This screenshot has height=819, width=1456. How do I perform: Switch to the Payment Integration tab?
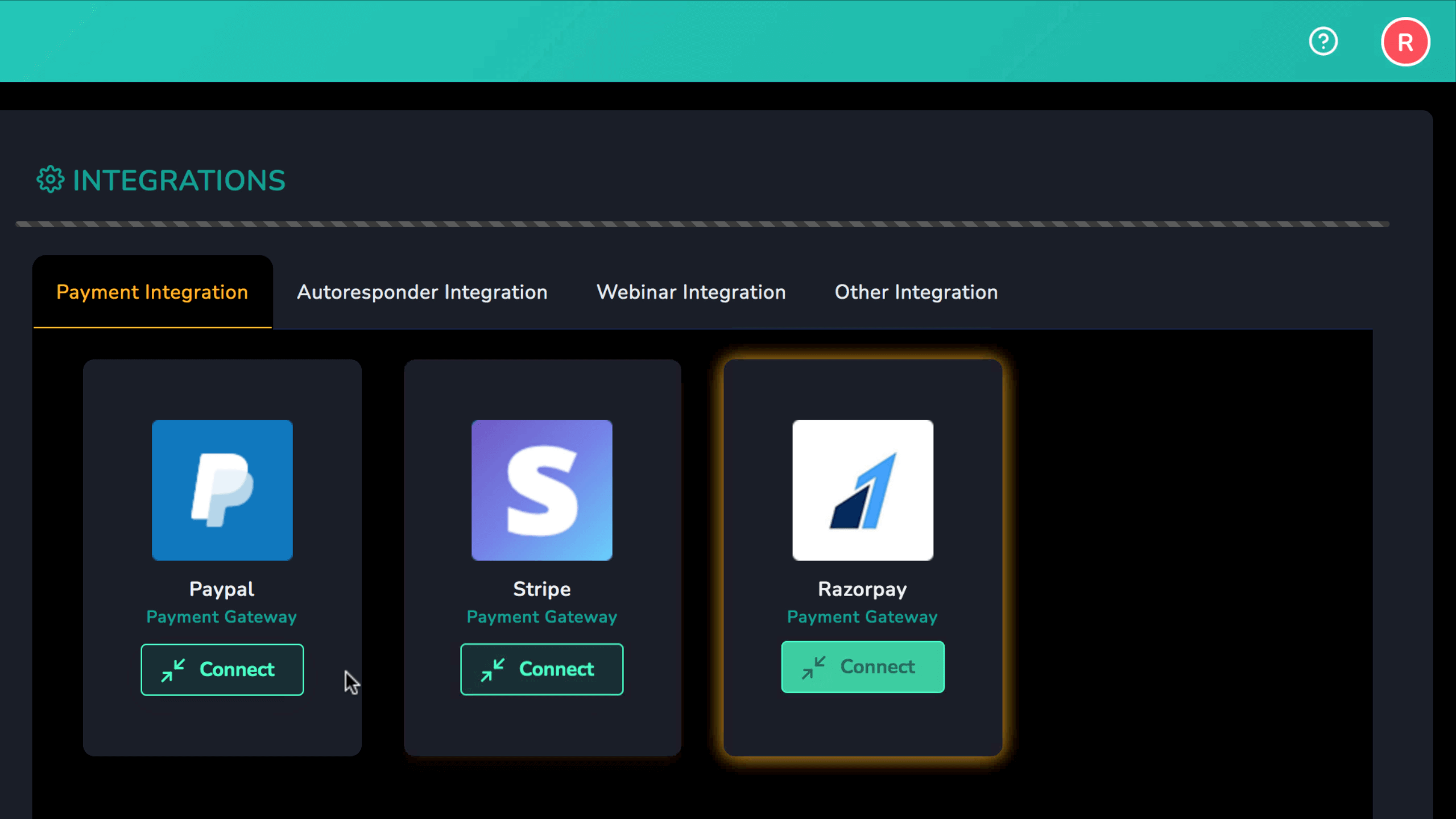(x=152, y=292)
